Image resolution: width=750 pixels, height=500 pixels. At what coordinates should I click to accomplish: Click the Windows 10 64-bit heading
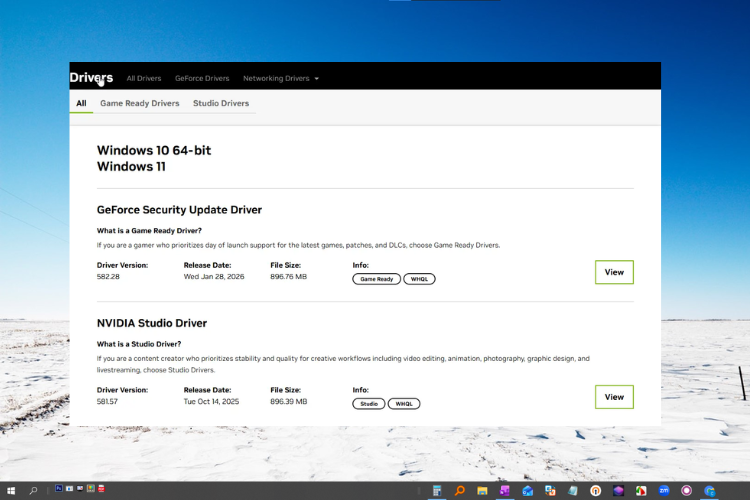(154, 150)
